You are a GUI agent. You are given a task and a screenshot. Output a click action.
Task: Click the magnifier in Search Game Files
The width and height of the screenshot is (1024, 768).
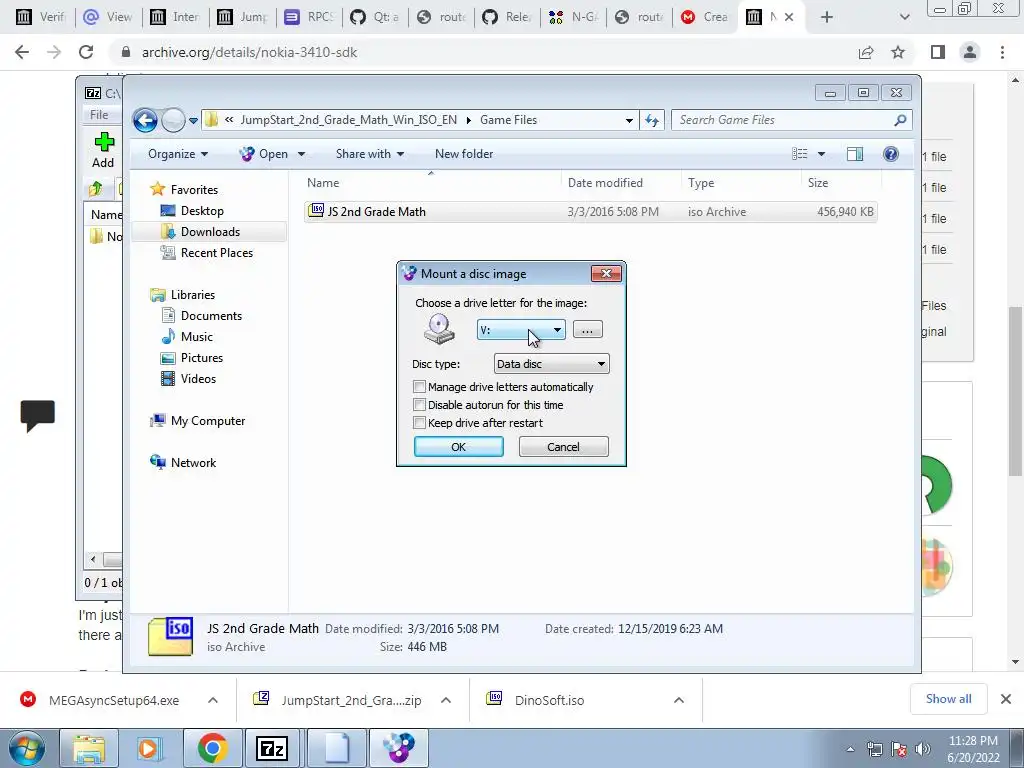(x=901, y=120)
